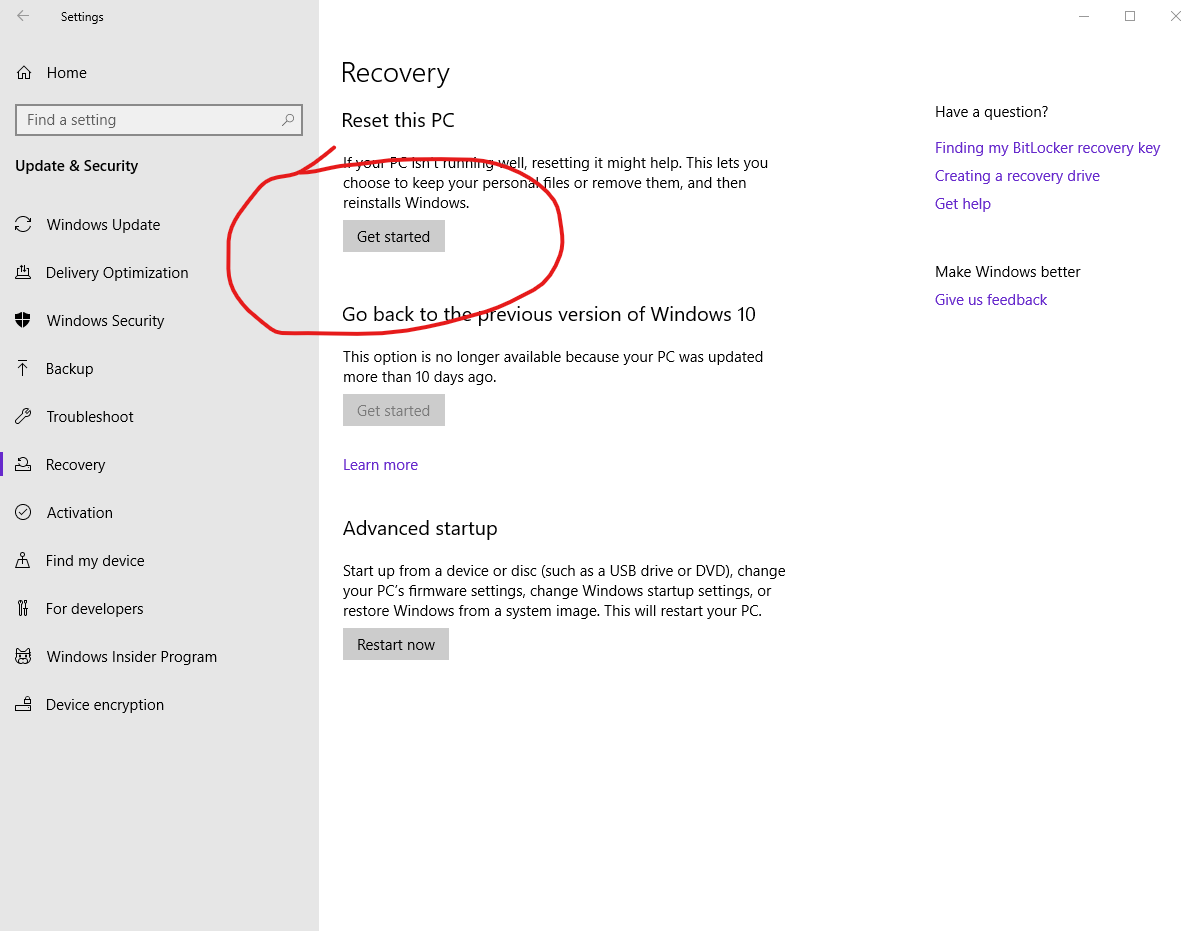Viewport: 1198px width, 931px height.
Task: Maximize the Settings window
Action: pyautogui.click(x=1130, y=16)
